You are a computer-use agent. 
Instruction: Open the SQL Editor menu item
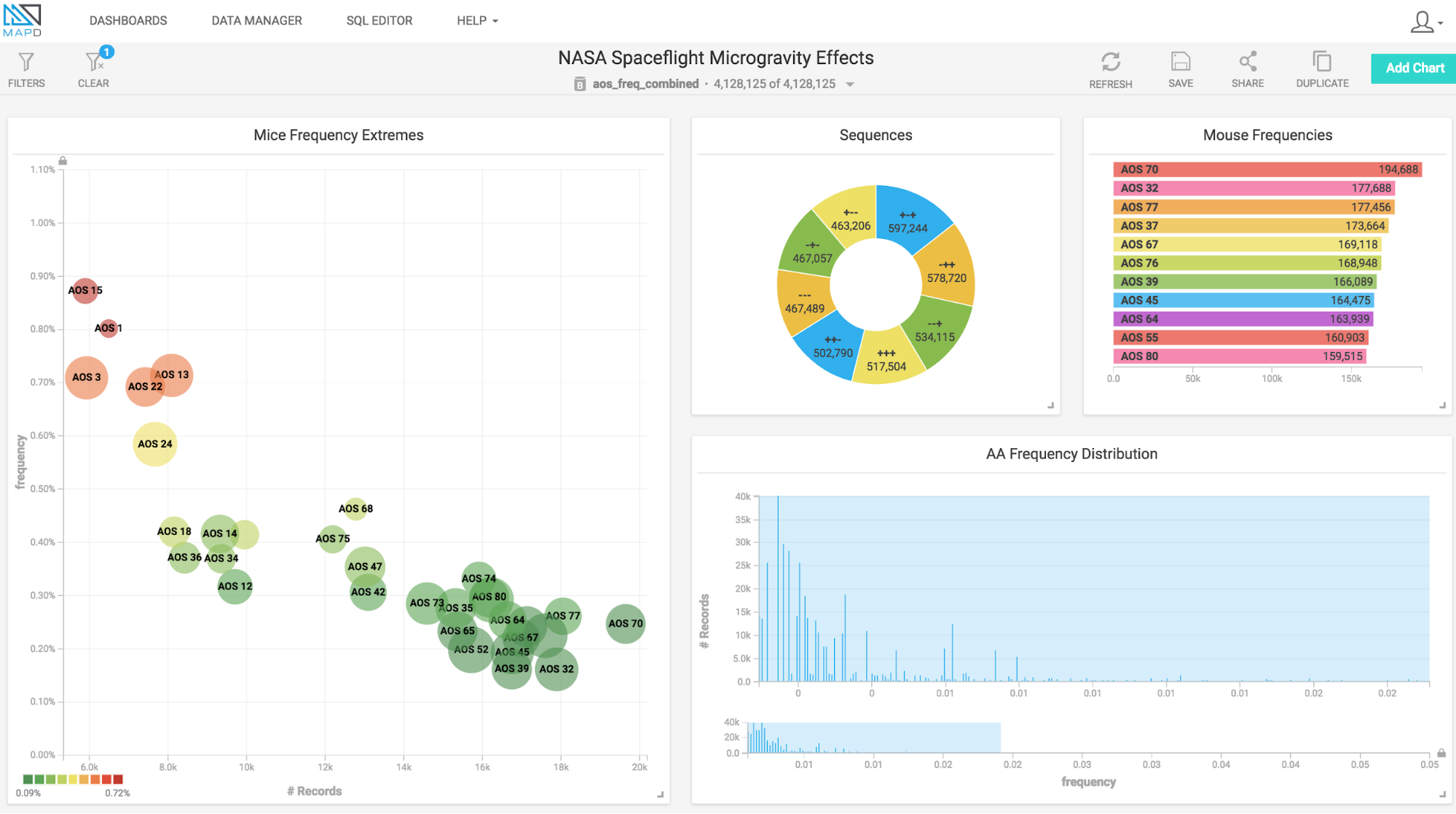pyautogui.click(x=379, y=20)
